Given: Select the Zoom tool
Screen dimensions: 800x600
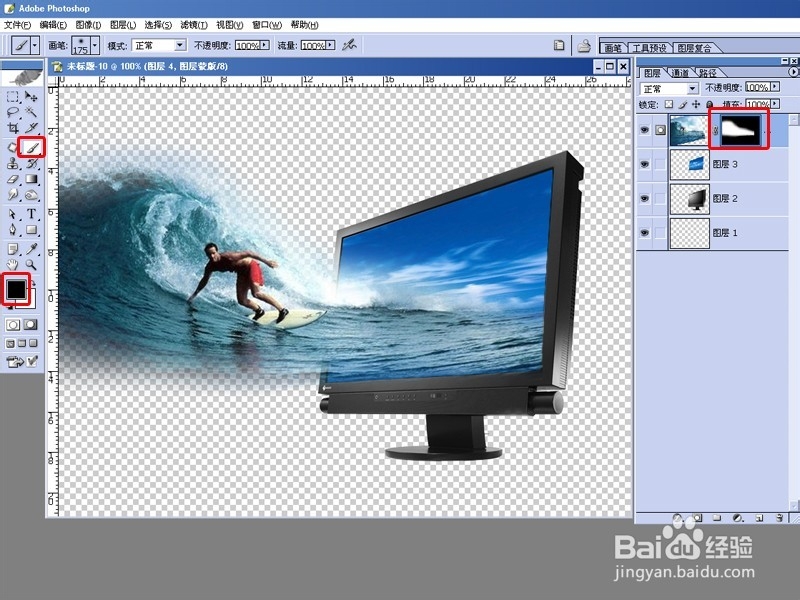Looking at the screenshot, I should tap(30, 265).
